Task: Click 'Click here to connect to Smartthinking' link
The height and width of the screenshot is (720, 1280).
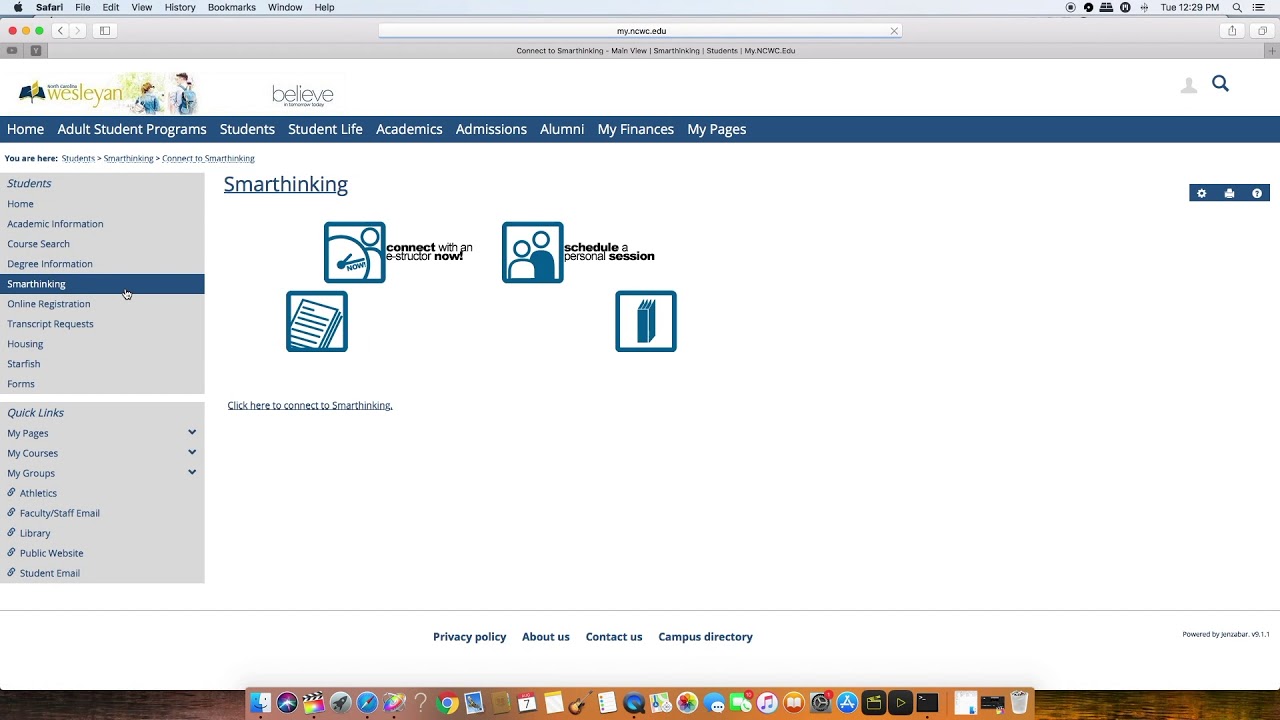Action: click(310, 405)
